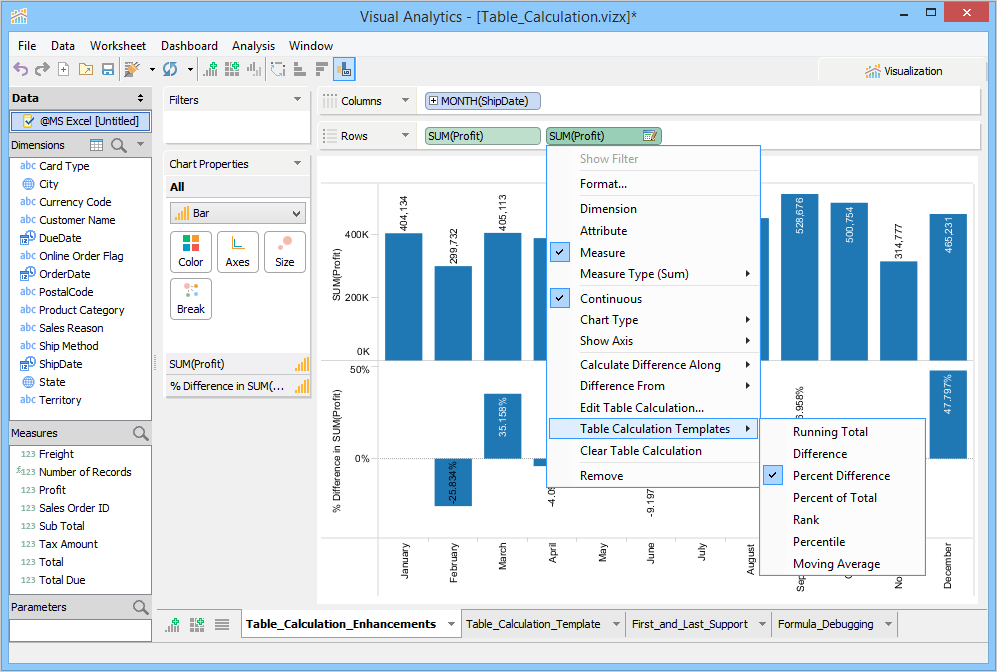Image resolution: width=997 pixels, height=672 pixels.
Task: Toggle the show labels toolbar icon
Action: 344,69
